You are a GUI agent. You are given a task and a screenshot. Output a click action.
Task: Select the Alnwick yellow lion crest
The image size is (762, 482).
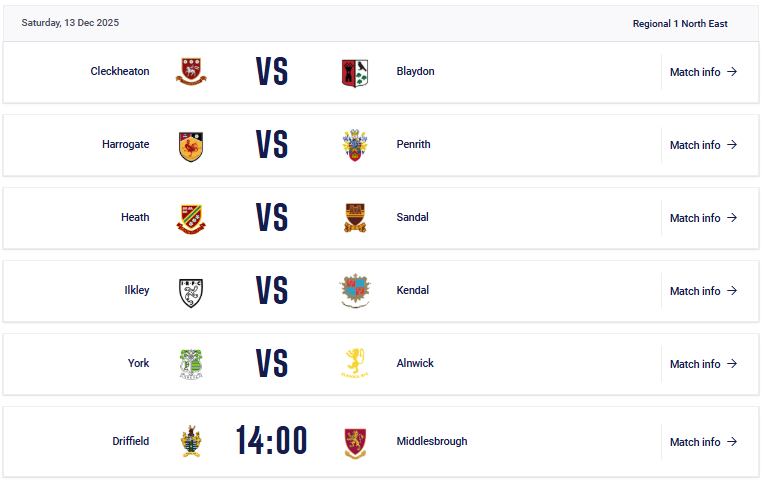pyautogui.click(x=354, y=364)
